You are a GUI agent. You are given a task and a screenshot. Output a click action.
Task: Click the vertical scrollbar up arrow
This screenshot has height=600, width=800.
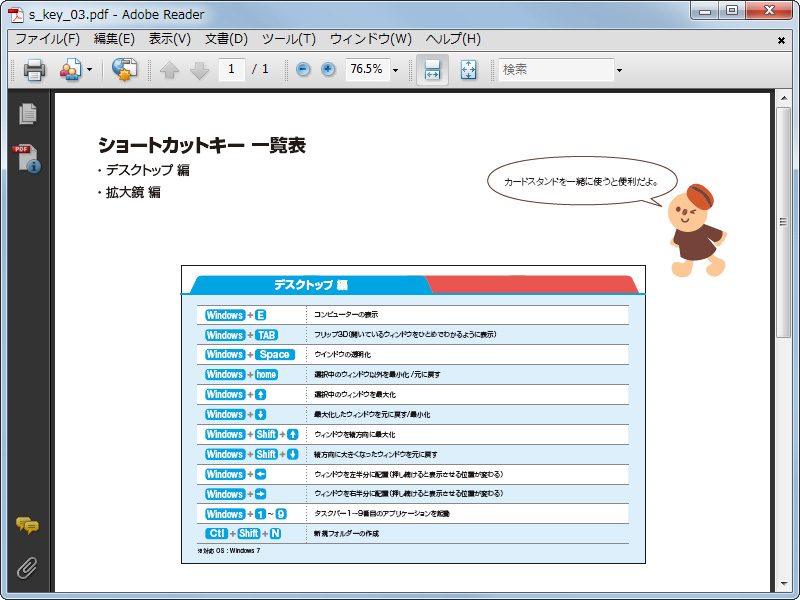783,97
